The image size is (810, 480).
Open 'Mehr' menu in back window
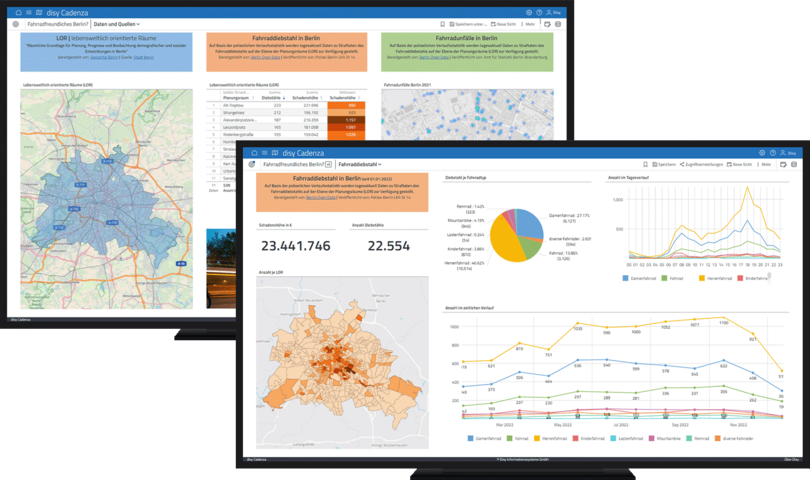(528, 24)
